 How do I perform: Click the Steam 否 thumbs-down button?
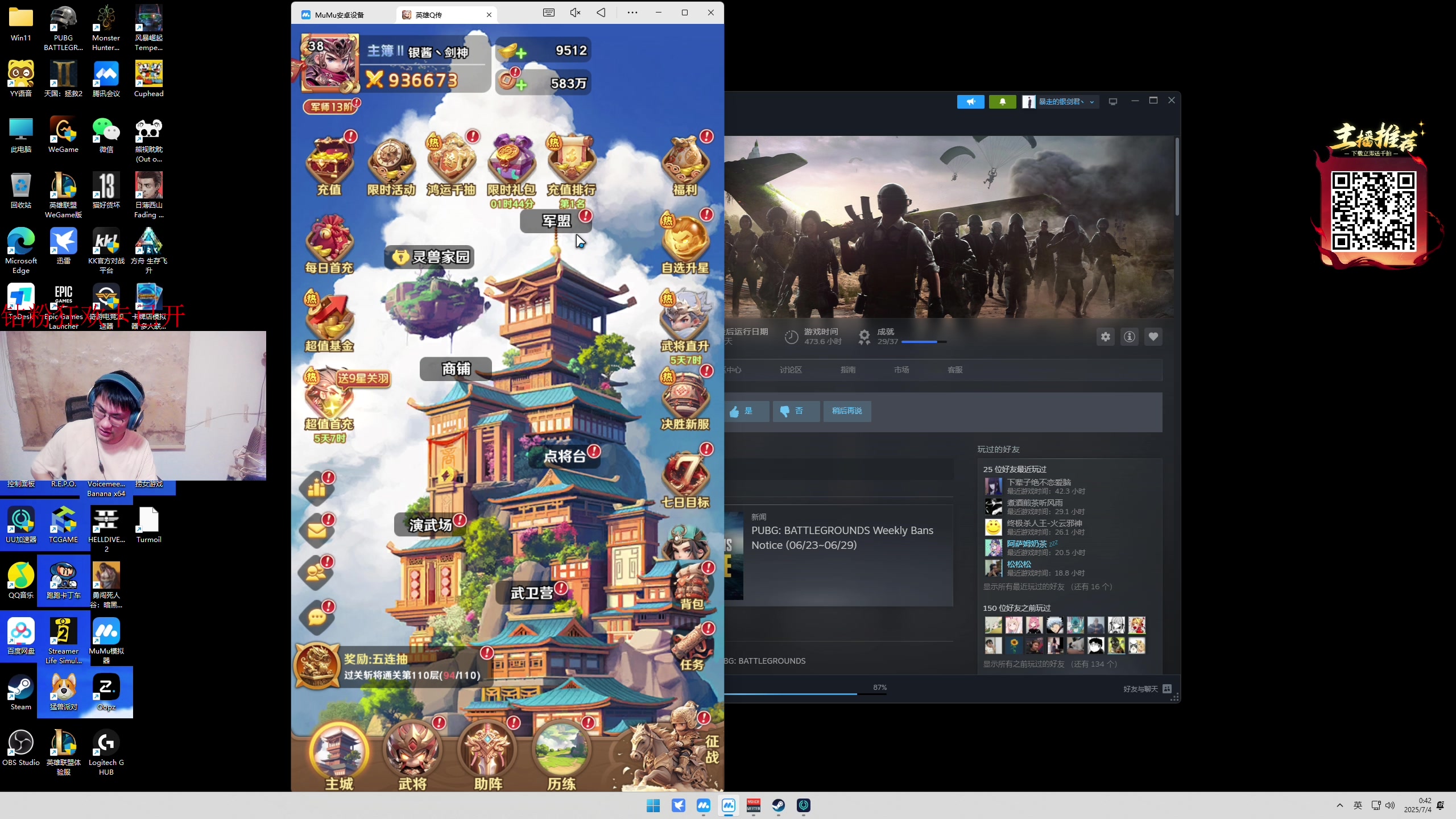click(796, 411)
